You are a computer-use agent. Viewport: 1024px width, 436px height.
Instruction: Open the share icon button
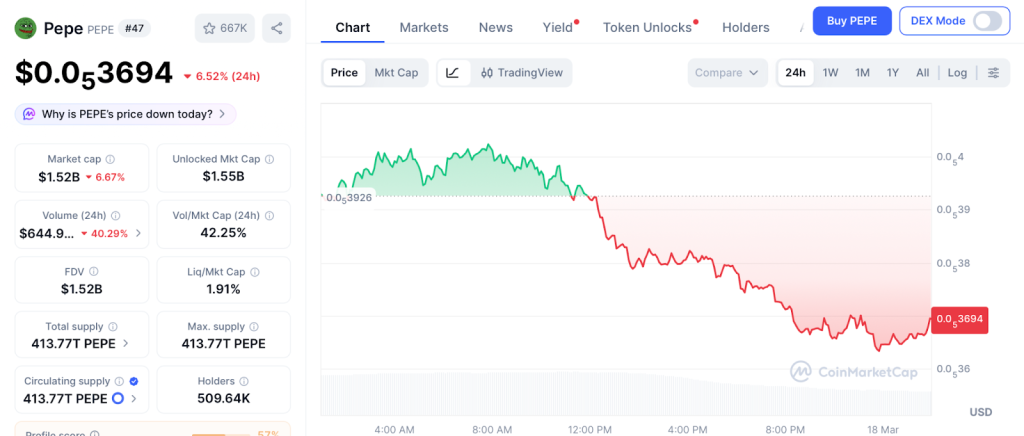tap(276, 28)
